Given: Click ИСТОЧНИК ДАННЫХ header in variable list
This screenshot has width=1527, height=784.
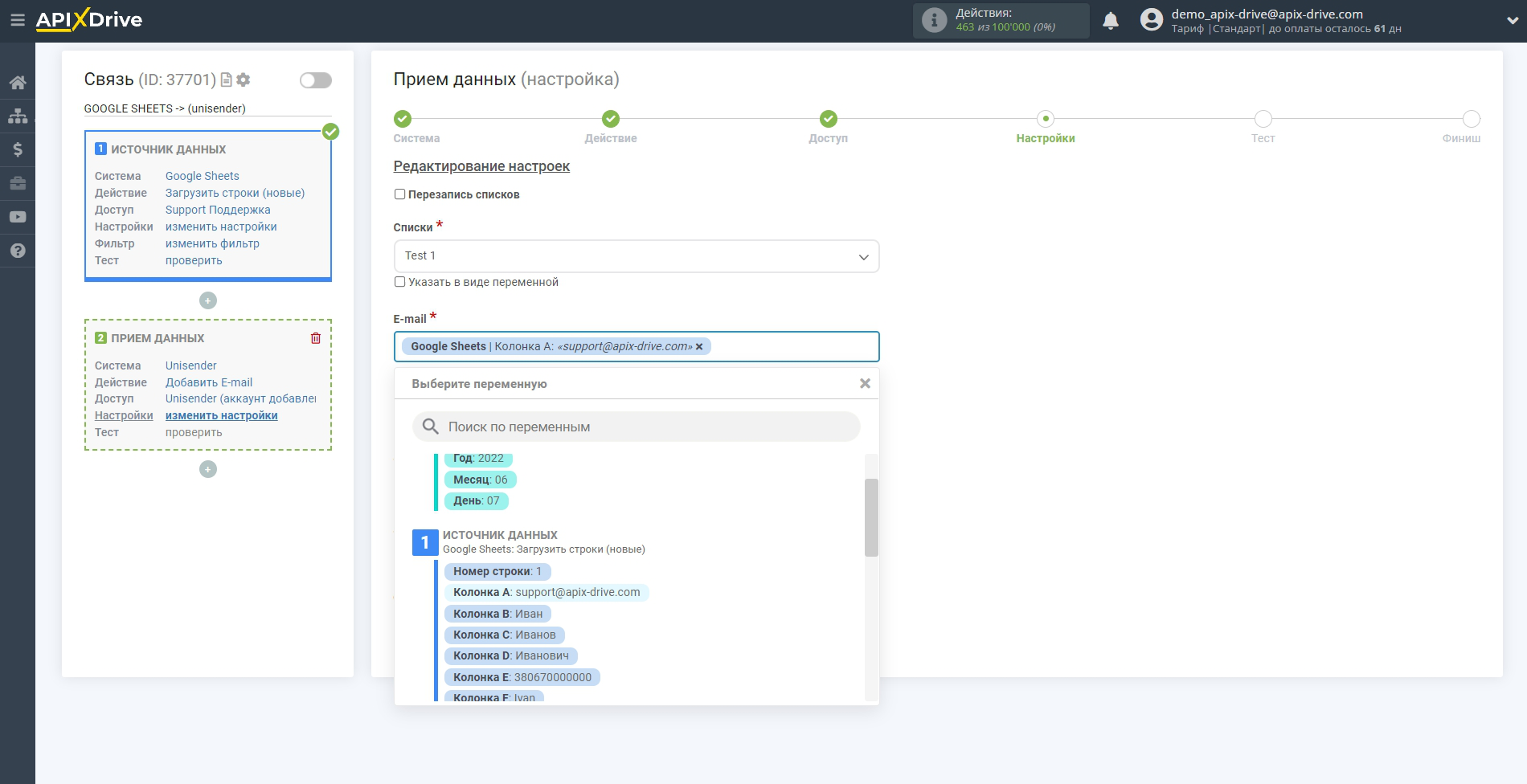Looking at the screenshot, I should (x=500, y=535).
